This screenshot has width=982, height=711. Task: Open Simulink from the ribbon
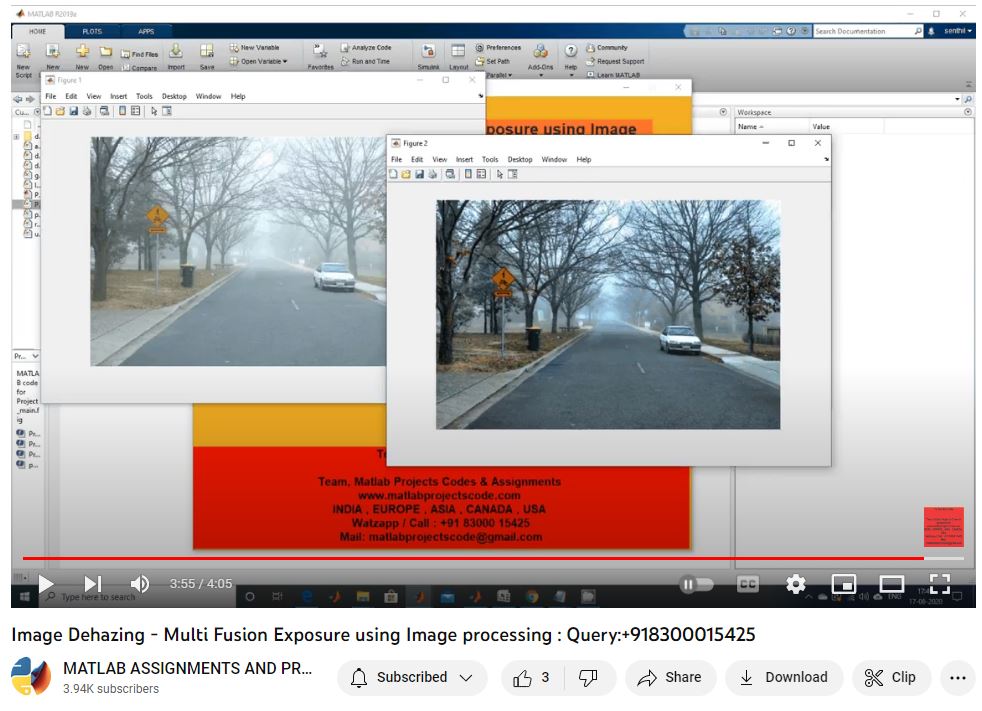pos(428,57)
